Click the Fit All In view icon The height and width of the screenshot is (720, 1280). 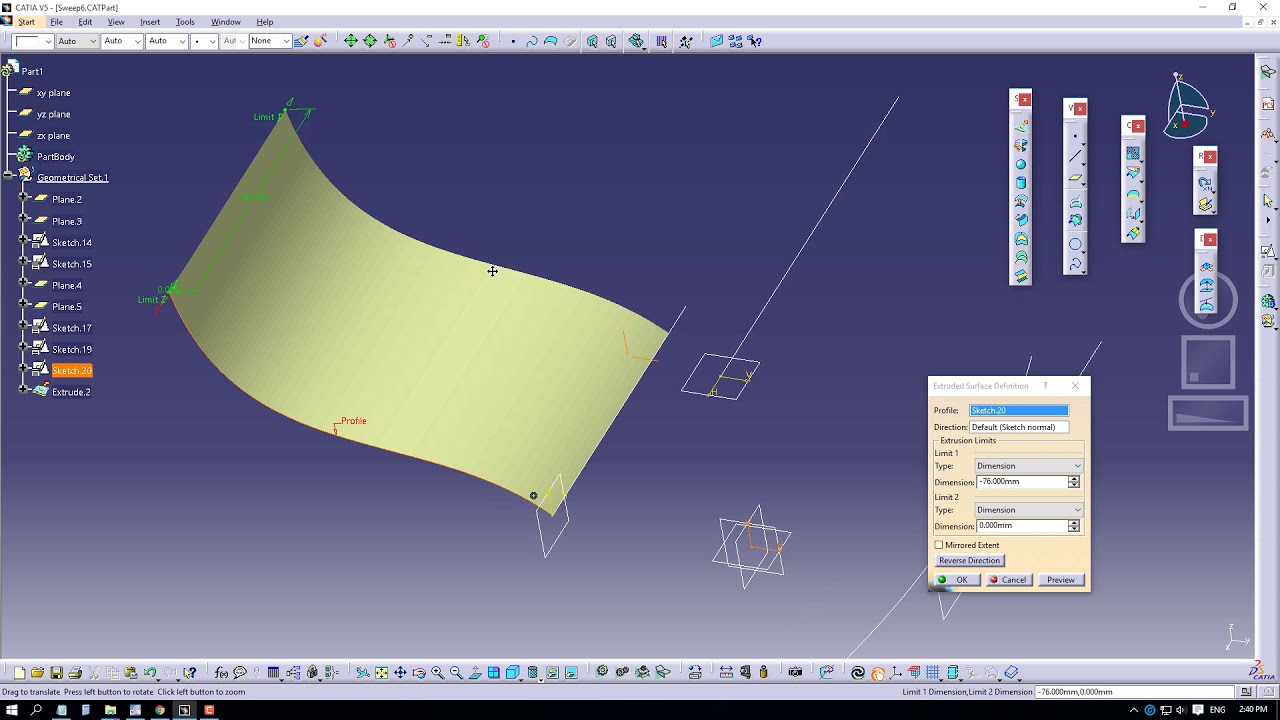(381, 672)
